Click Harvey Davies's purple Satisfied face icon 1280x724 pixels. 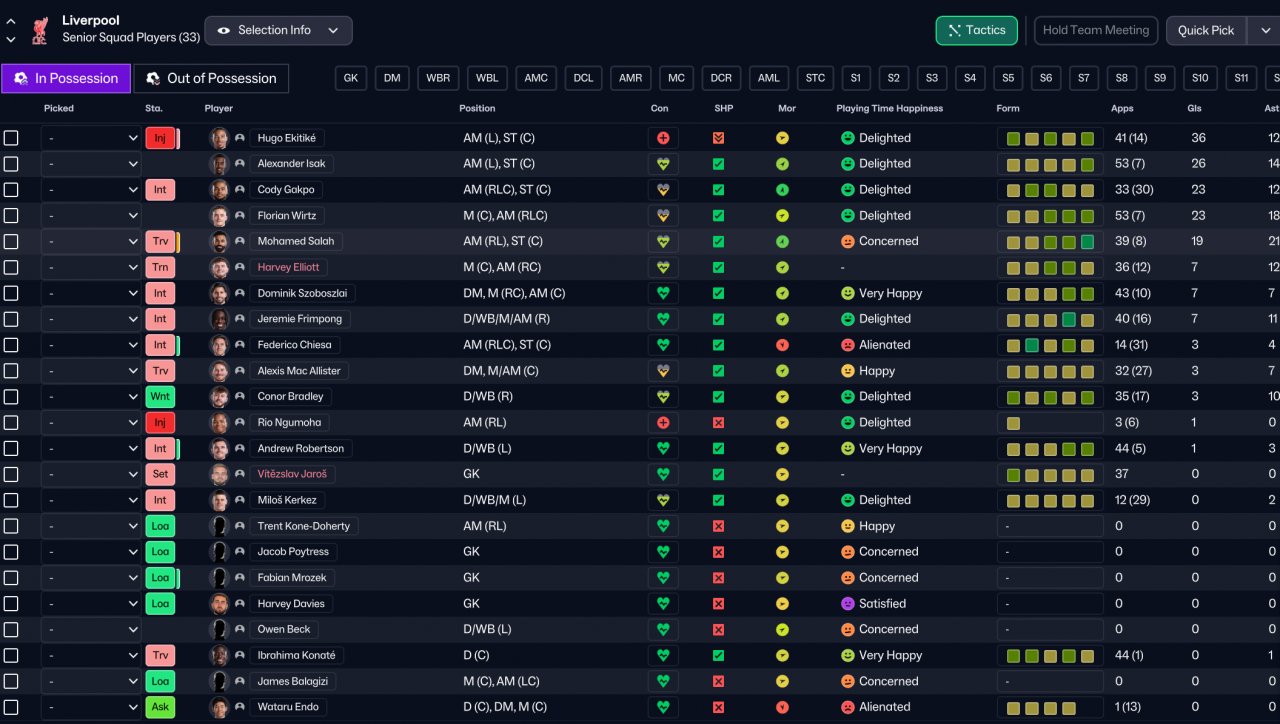[x=848, y=604]
